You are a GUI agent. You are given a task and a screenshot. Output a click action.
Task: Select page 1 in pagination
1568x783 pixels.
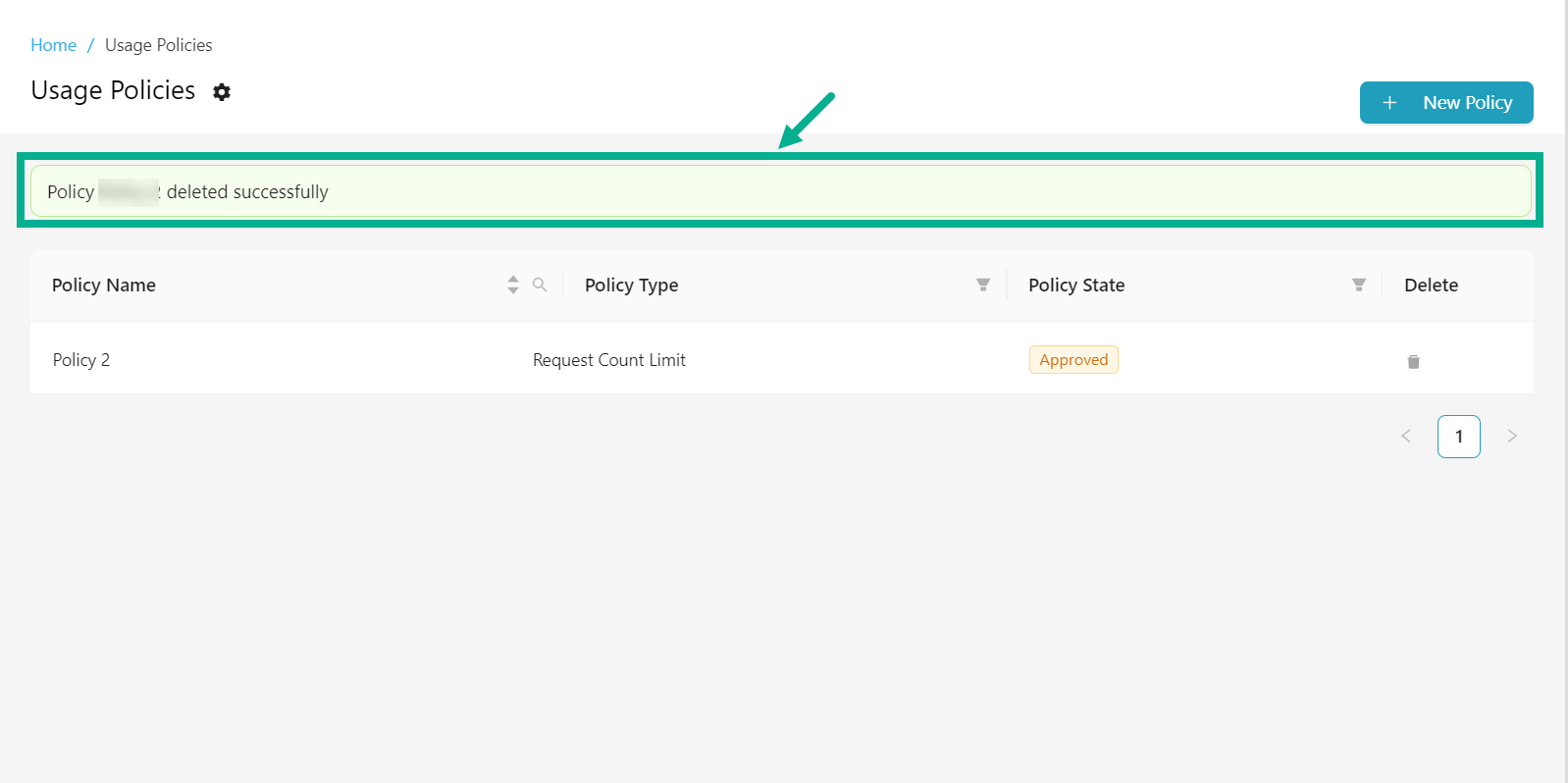[1459, 437]
